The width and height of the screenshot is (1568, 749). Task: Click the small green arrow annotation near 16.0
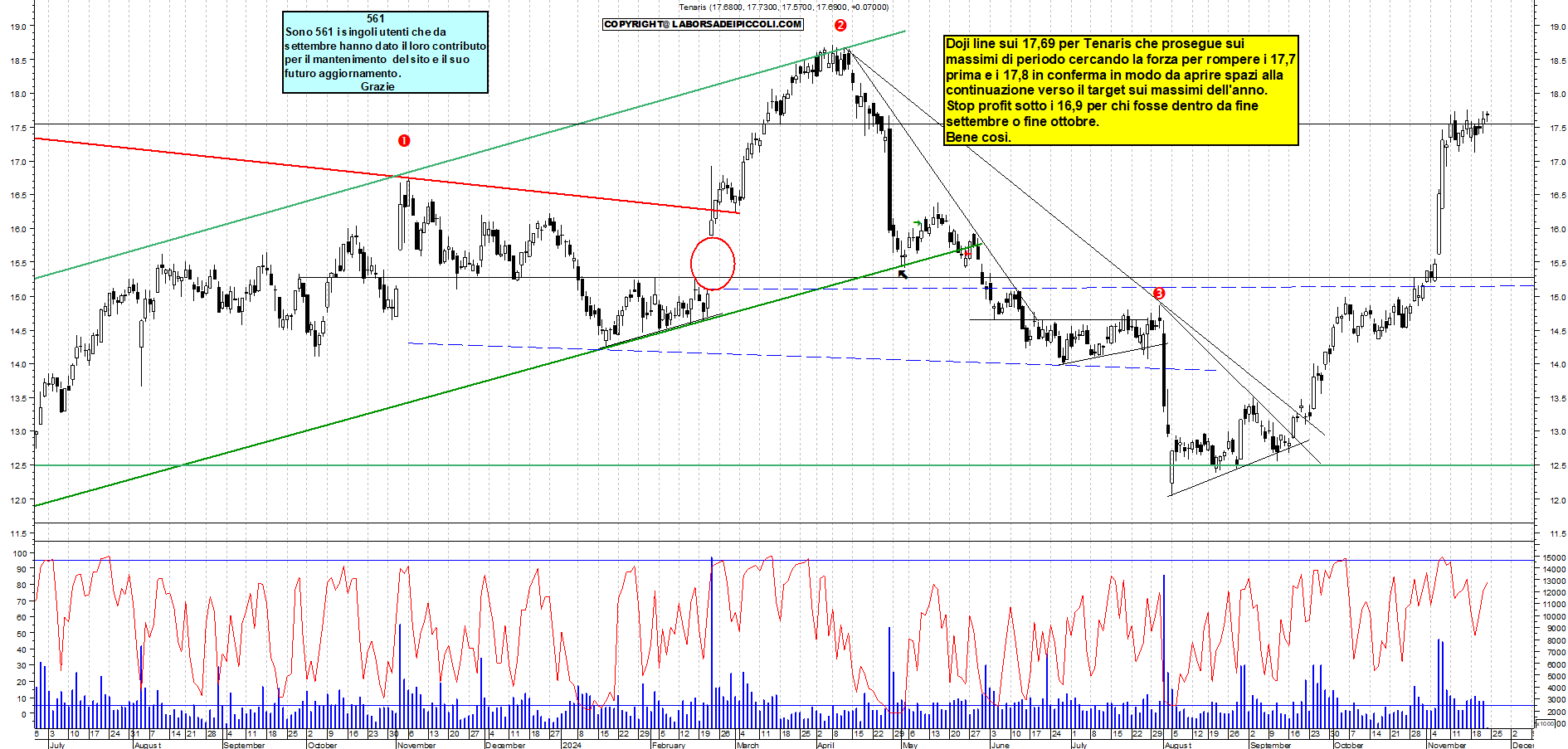point(917,223)
